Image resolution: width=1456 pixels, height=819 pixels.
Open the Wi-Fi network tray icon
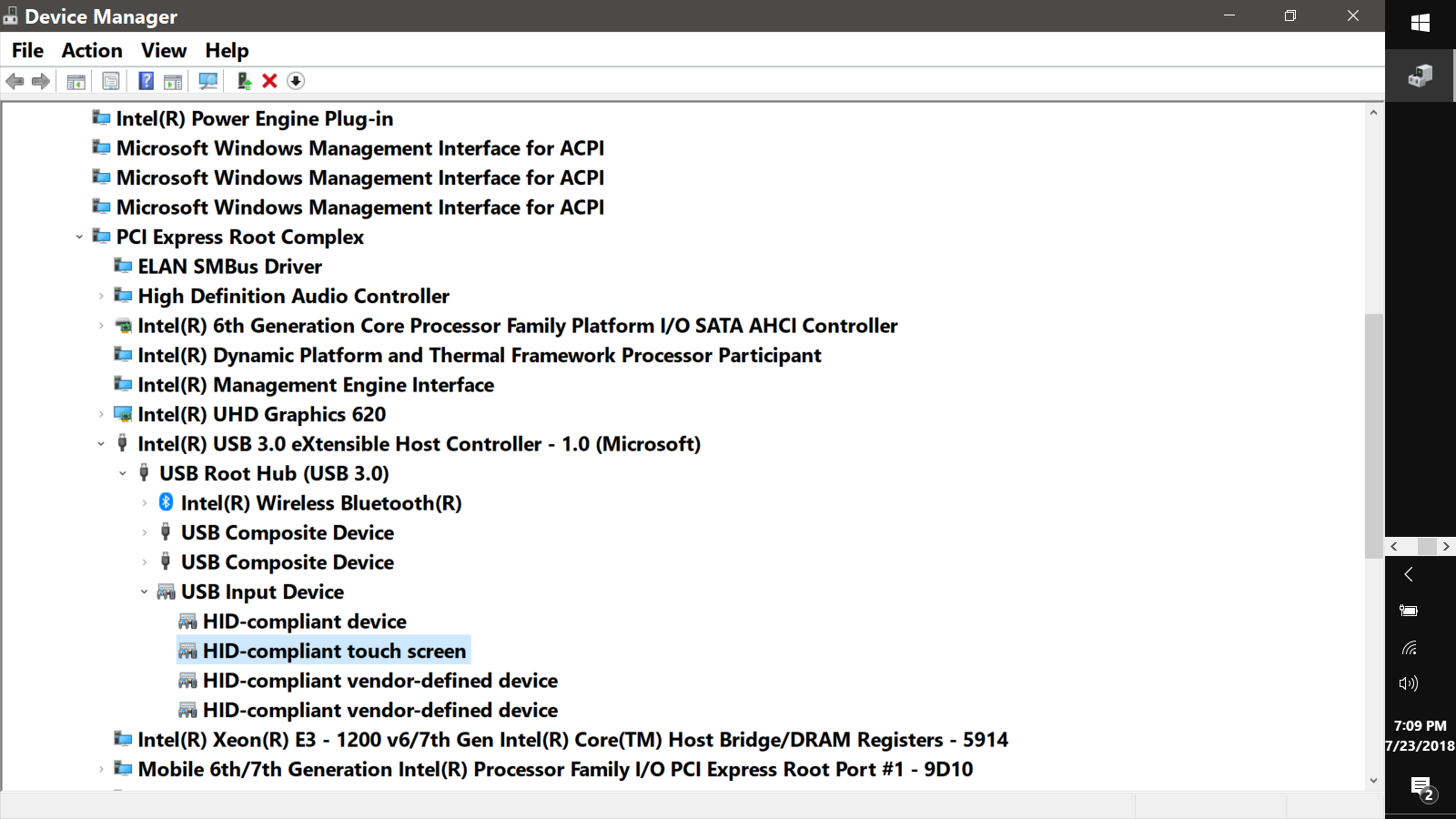pos(1410,648)
